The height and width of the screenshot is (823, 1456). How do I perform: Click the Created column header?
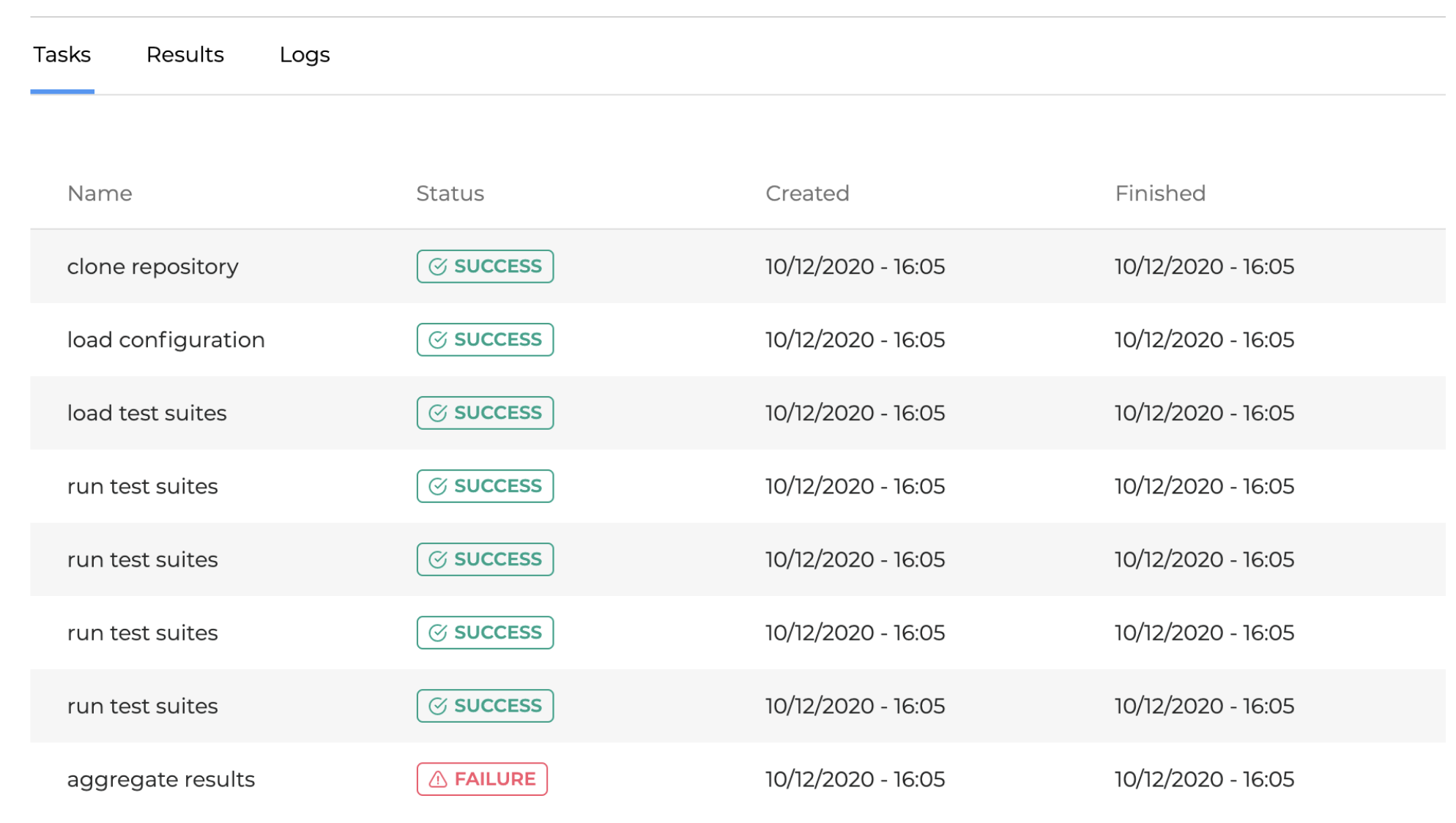click(x=807, y=193)
